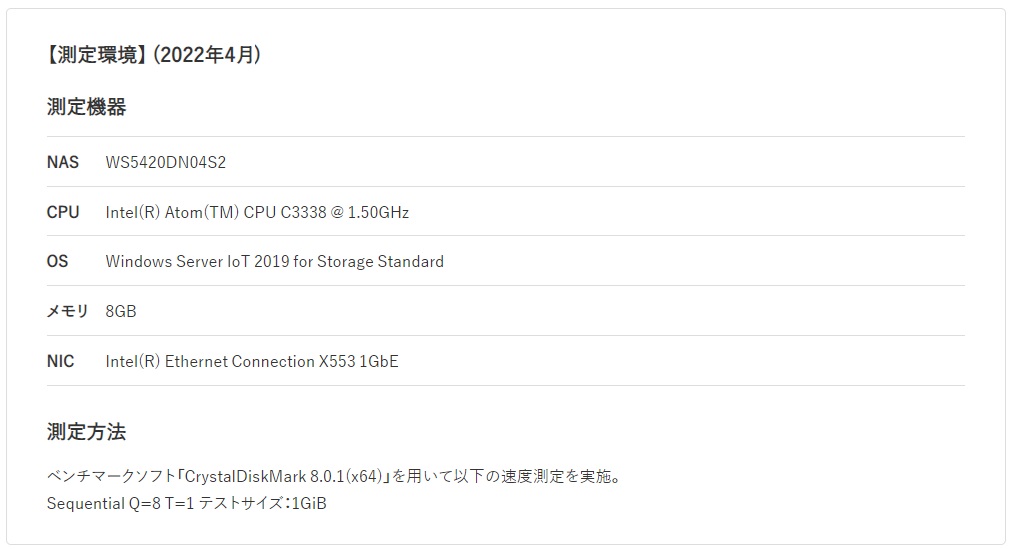
Task: Click the OS row label
Action: pyautogui.click(x=57, y=262)
